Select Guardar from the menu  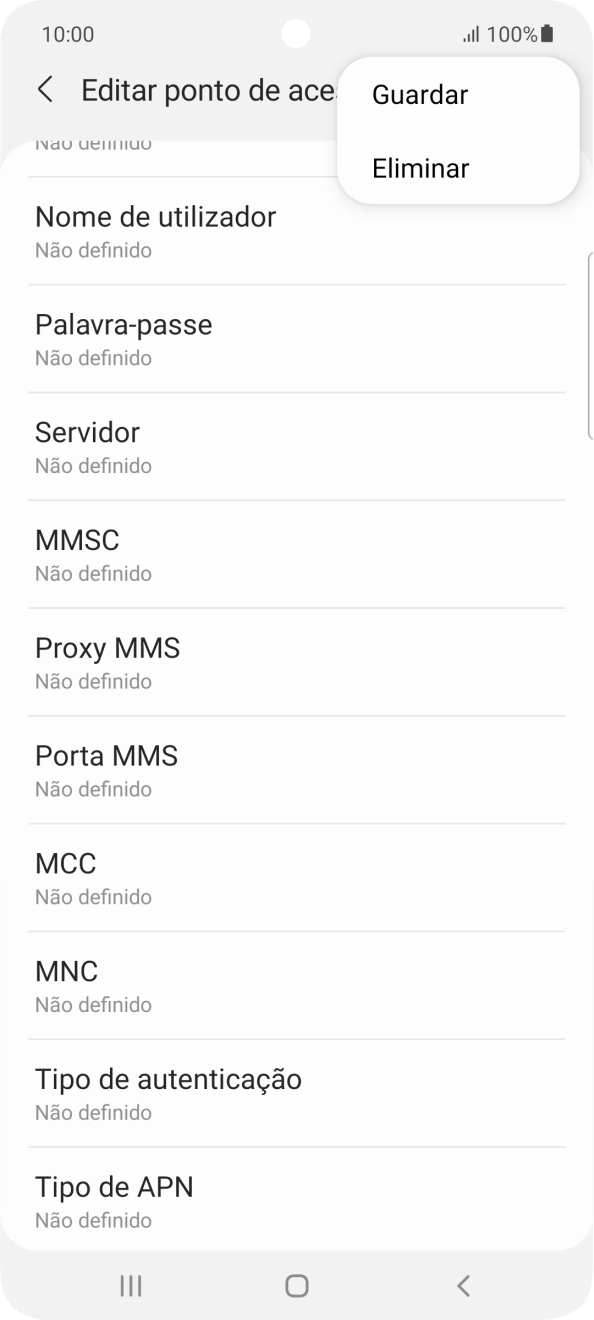(x=419, y=94)
